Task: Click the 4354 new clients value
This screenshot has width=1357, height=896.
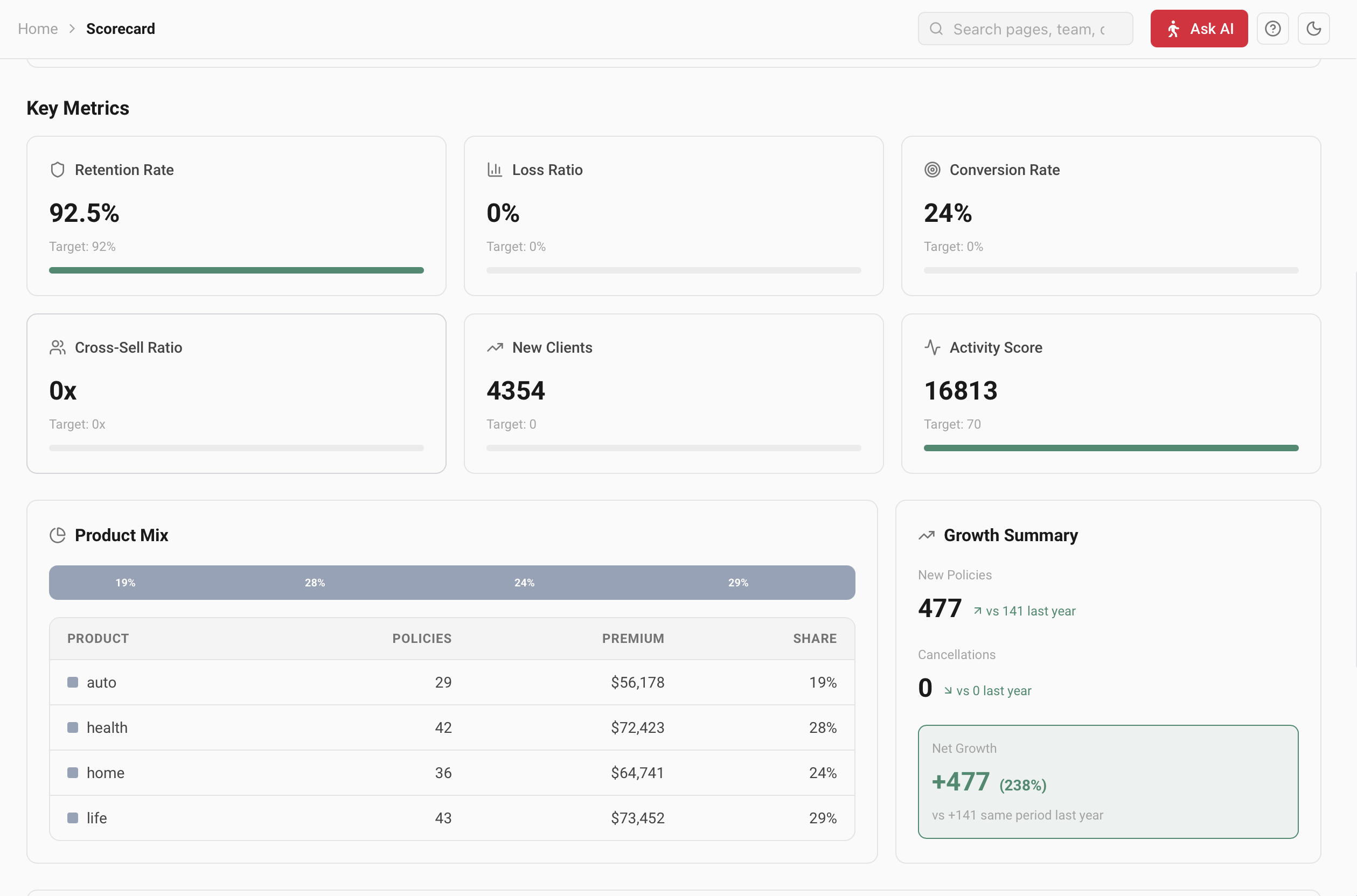Action: tap(516, 391)
